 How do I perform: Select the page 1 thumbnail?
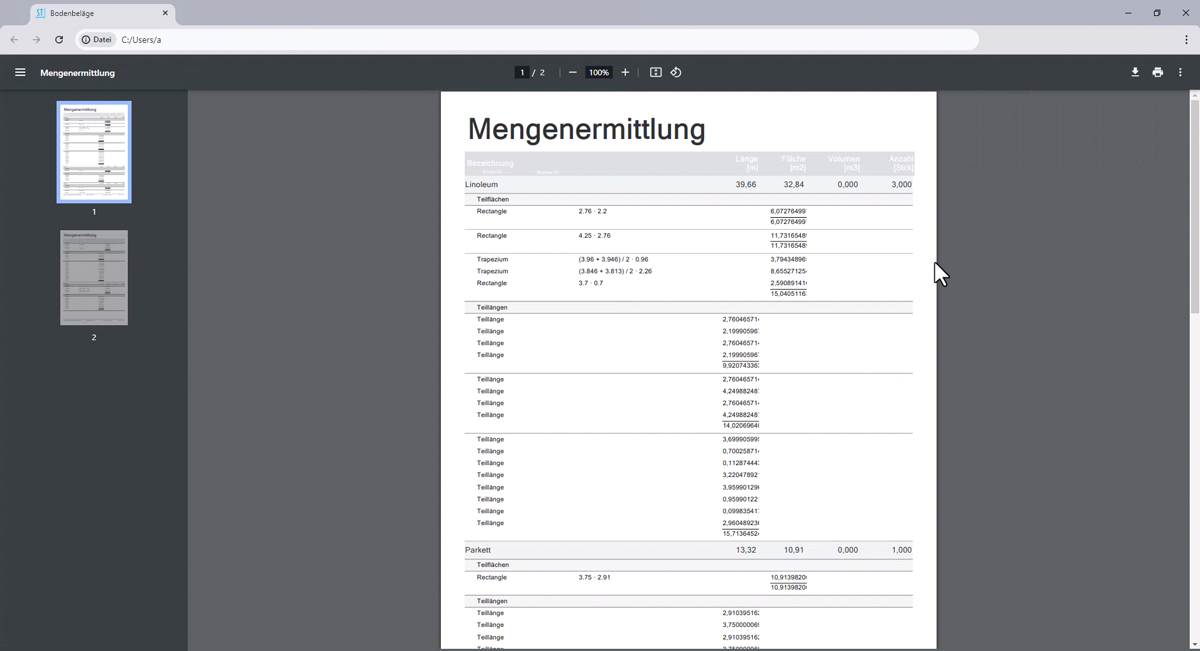94,152
